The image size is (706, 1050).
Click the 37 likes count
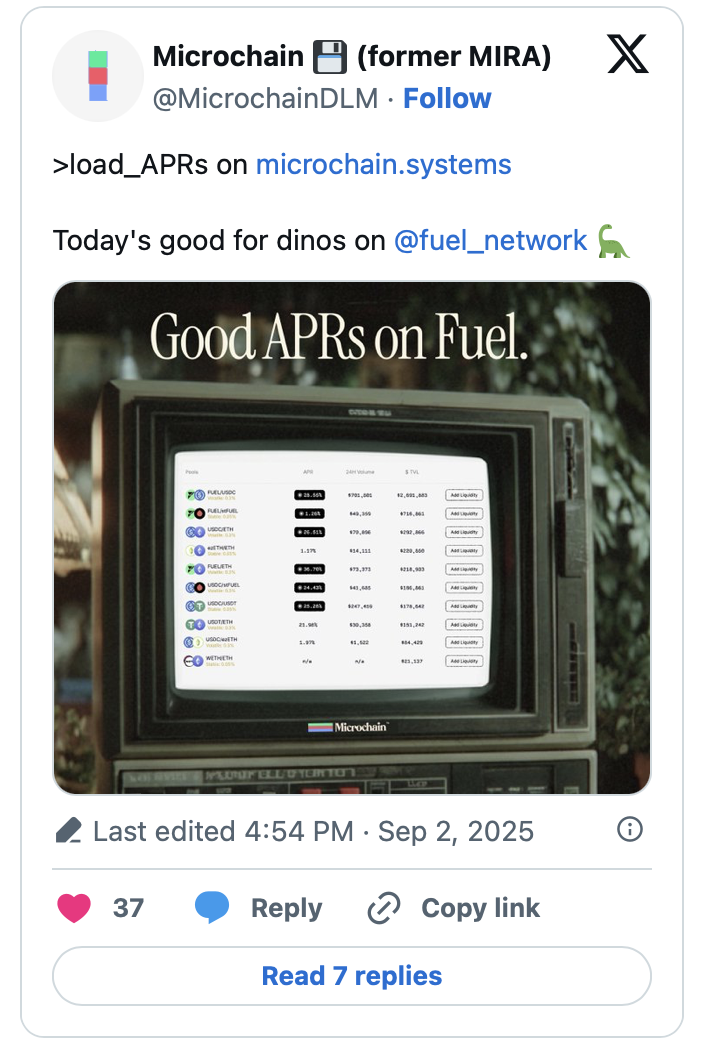point(128,908)
